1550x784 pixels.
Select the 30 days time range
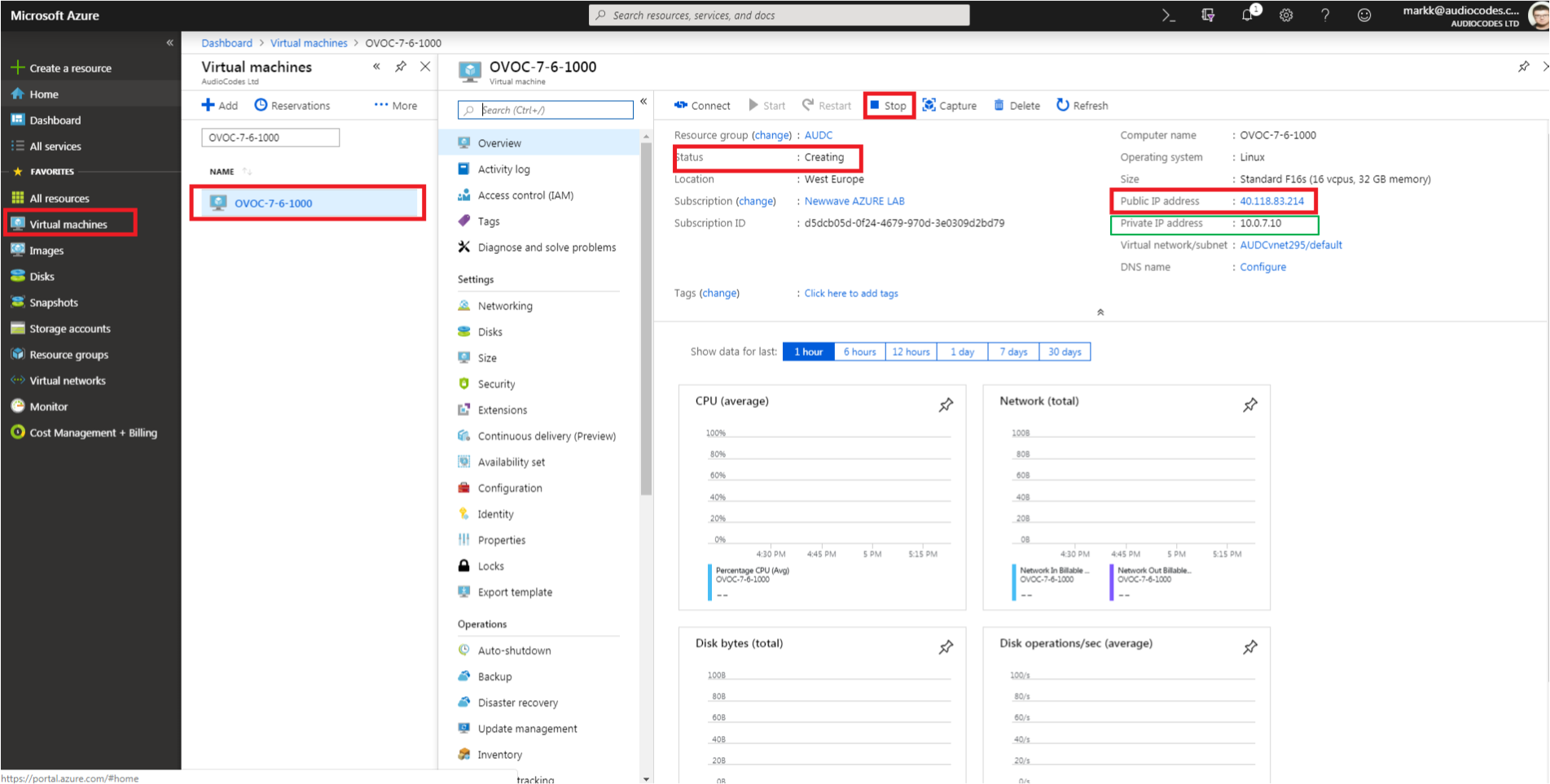coord(1064,352)
